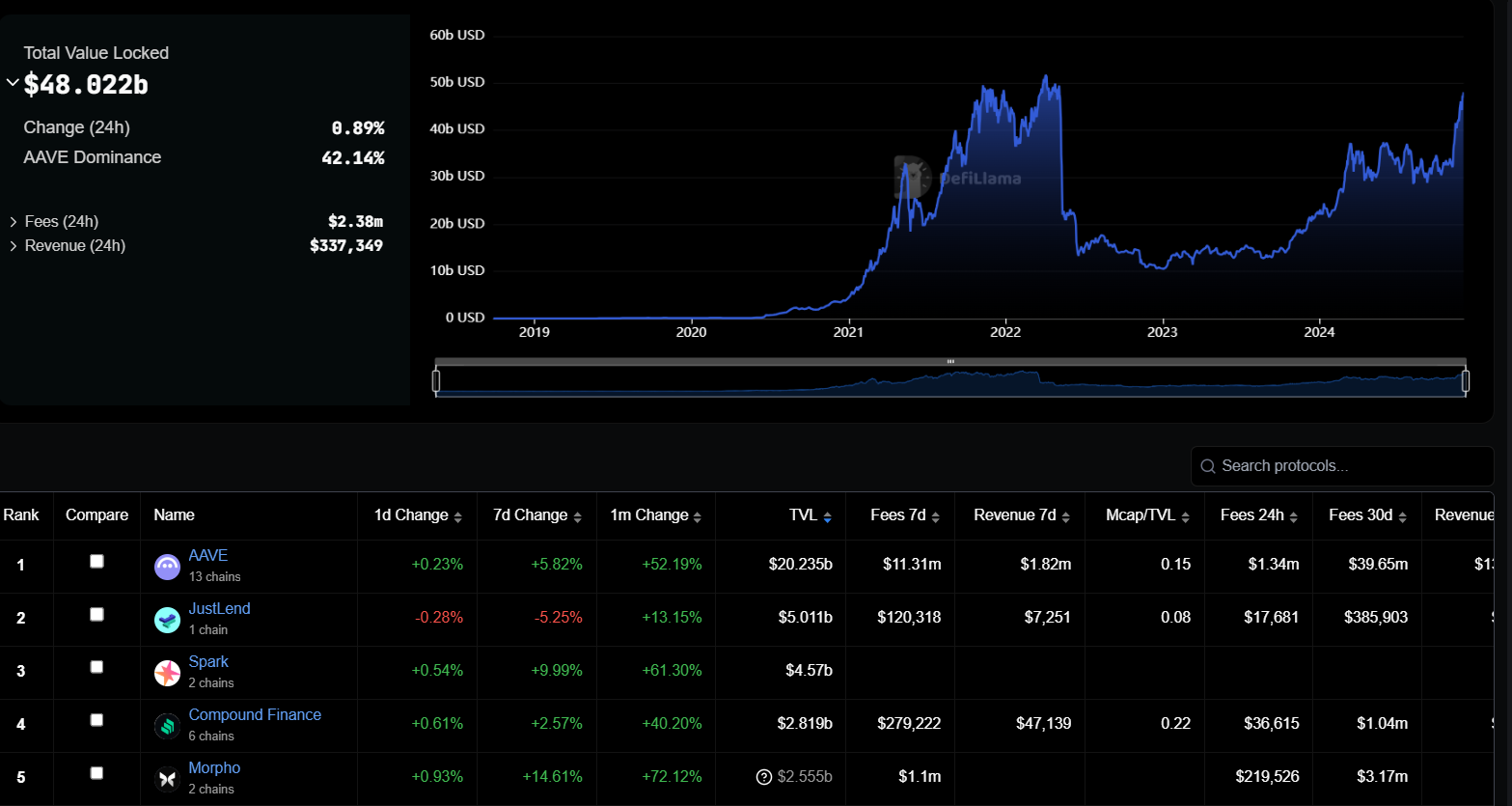
Task: Click the Rank column header
Action: coord(21,515)
